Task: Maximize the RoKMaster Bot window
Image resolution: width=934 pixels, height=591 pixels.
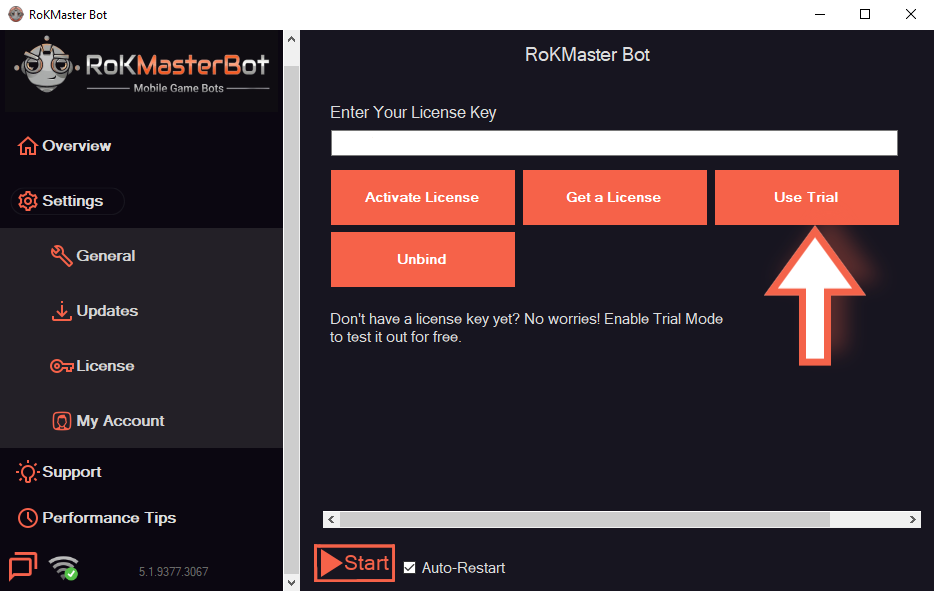Action: pyautogui.click(x=865, y=14)
